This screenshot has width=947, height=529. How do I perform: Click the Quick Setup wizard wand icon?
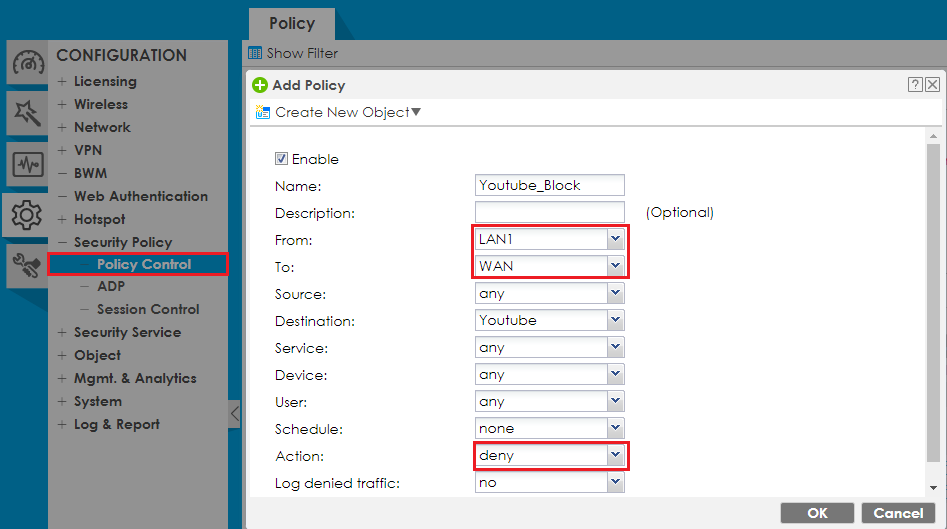pyautogui.click(x=27, y=113)
